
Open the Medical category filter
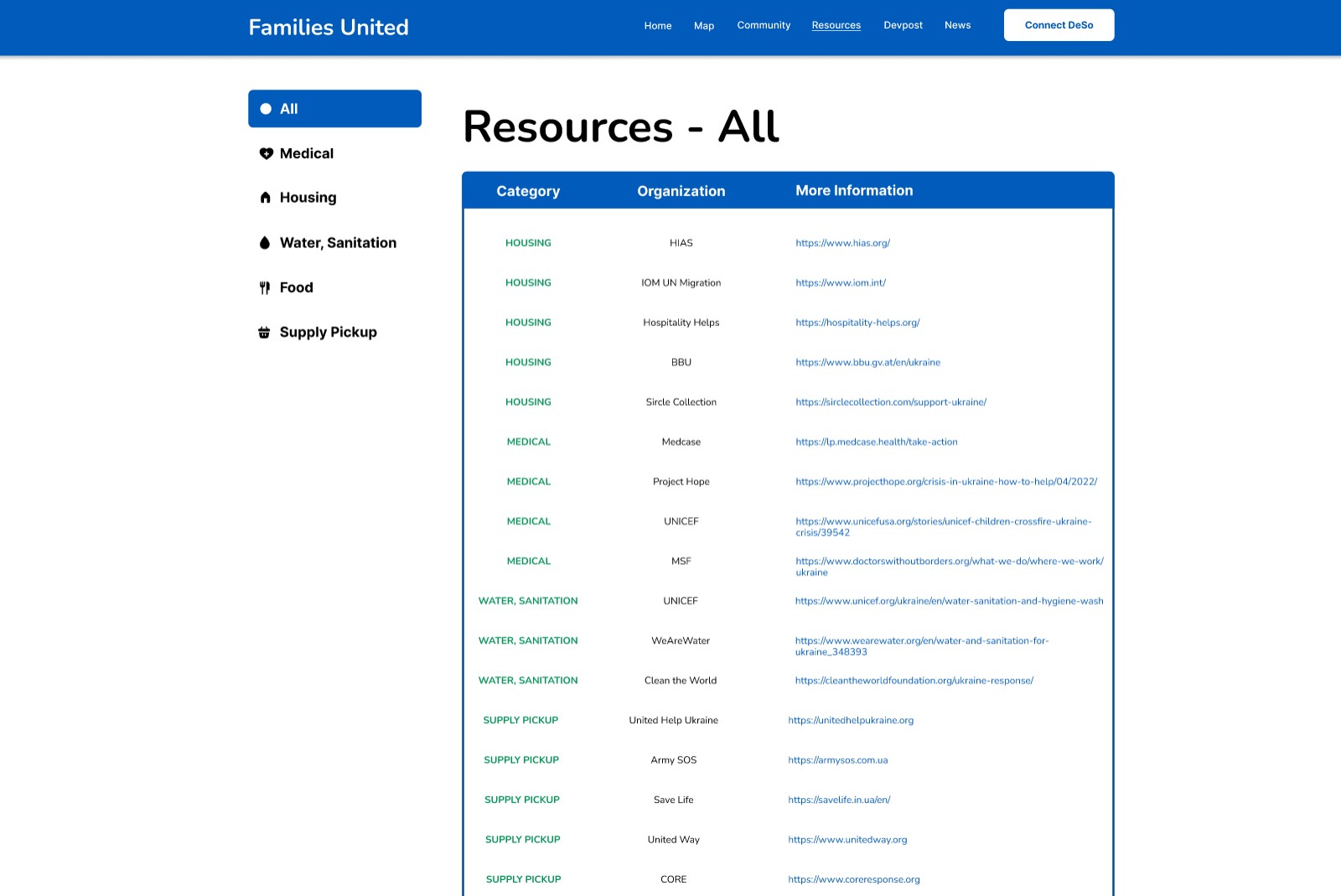click(307, 153)
